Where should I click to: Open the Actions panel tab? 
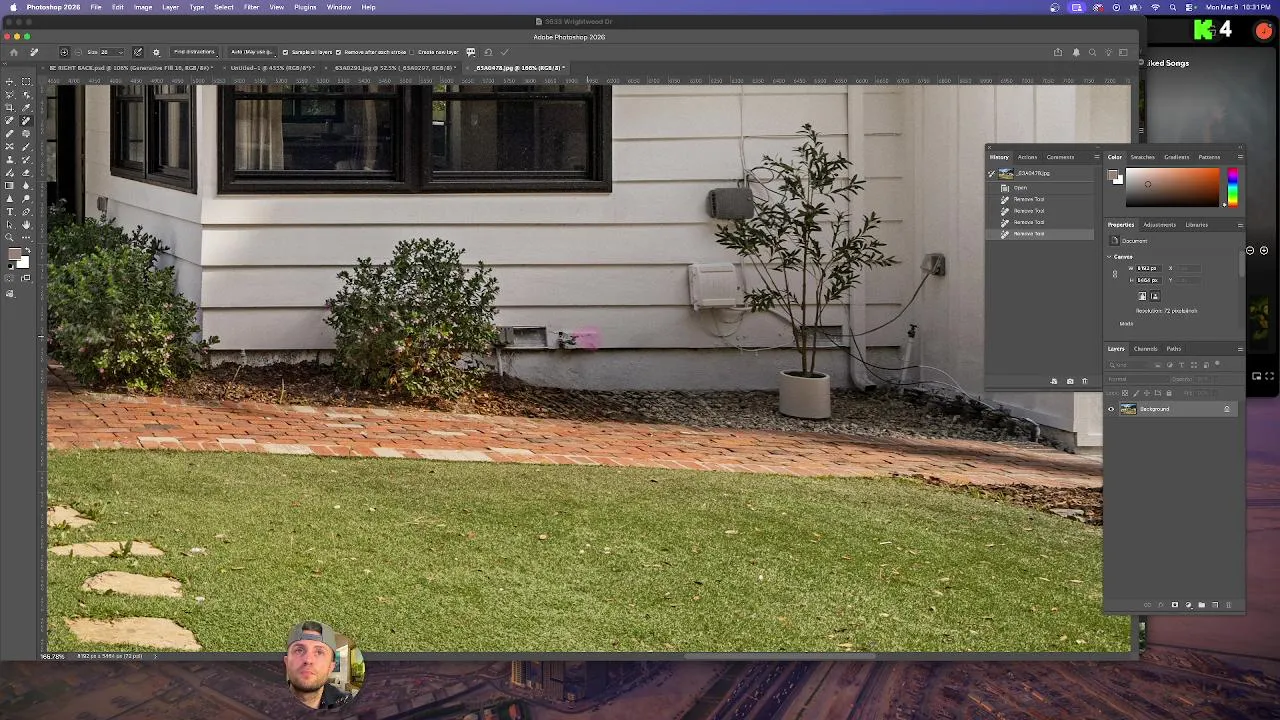(1028, 157)
